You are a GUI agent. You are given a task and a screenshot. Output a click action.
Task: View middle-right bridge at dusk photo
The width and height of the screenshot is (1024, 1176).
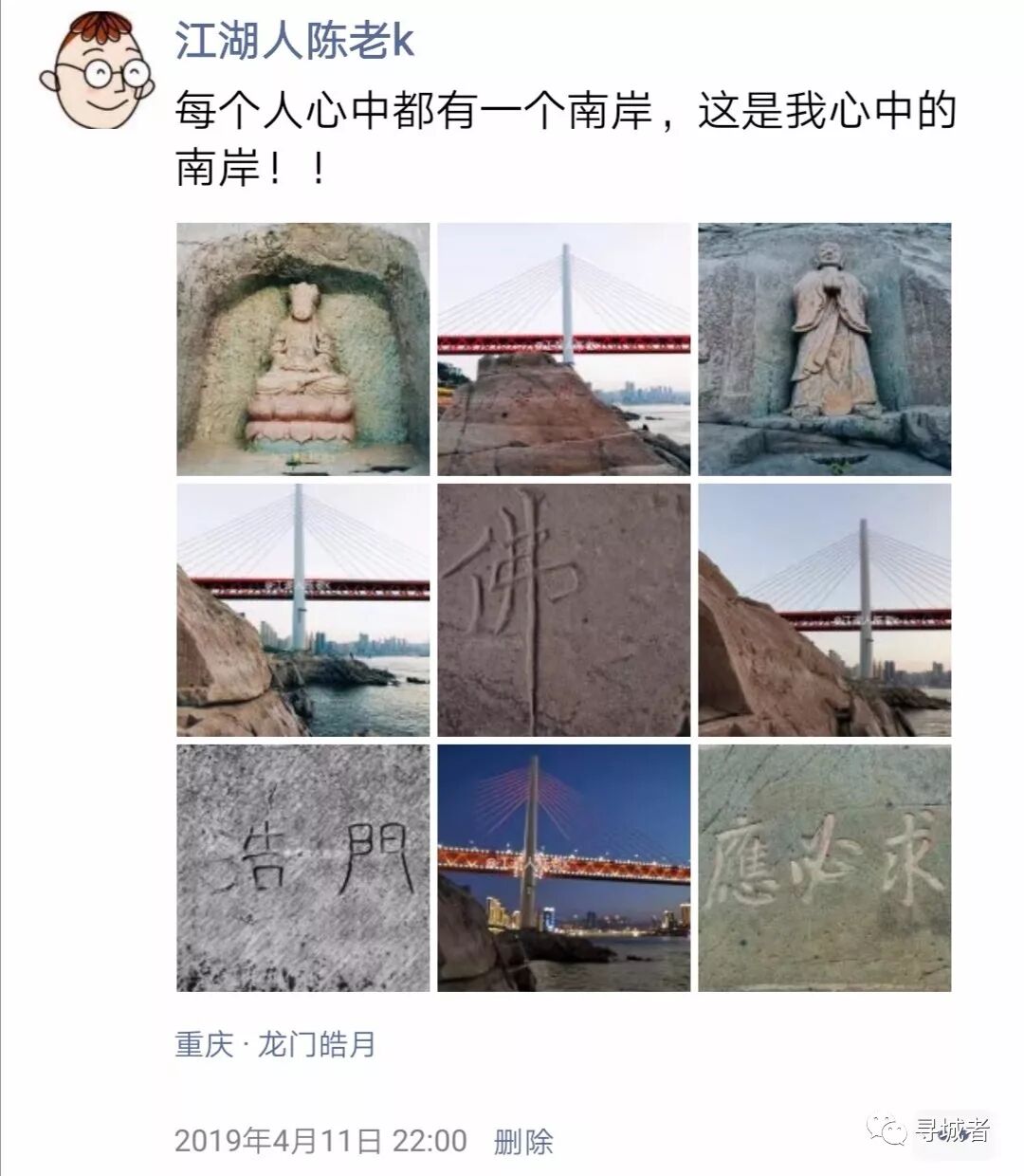pyautogui.click(x=825, y=610)
